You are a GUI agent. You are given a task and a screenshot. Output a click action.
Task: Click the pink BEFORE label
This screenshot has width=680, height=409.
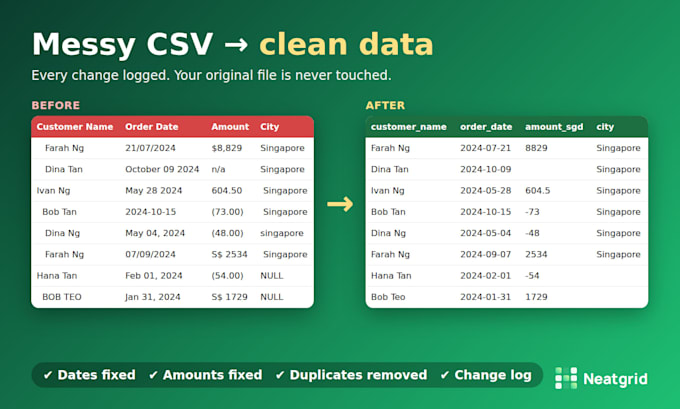[56, 105]
